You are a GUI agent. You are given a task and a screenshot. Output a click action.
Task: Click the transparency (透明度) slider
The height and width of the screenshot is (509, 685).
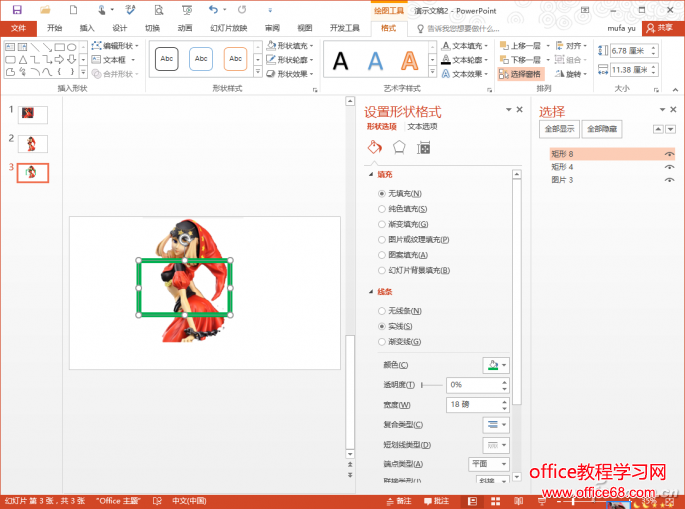coord(432,385)
